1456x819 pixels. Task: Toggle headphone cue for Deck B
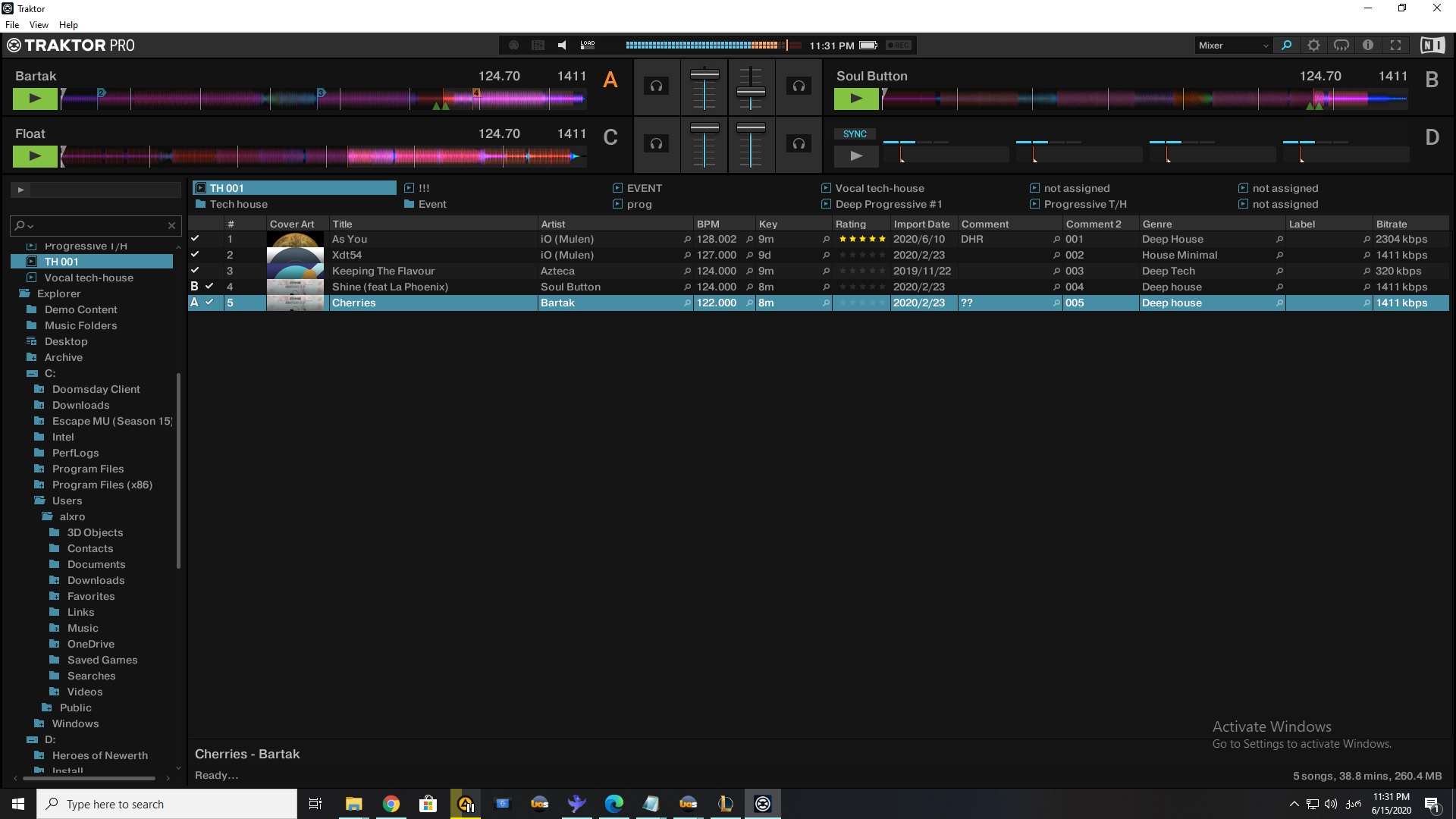click(799, 86)
